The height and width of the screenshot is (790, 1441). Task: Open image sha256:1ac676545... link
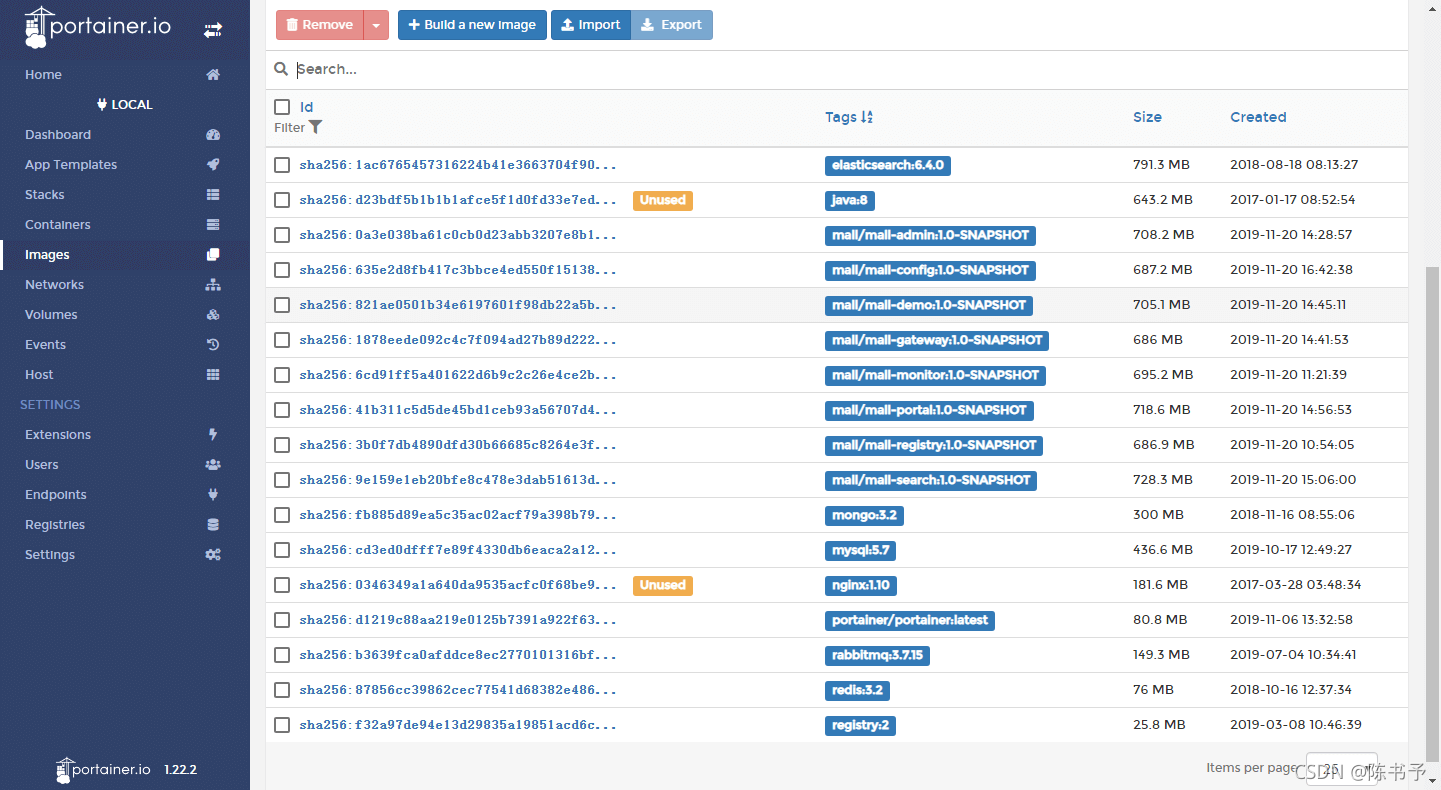[458, 165]
